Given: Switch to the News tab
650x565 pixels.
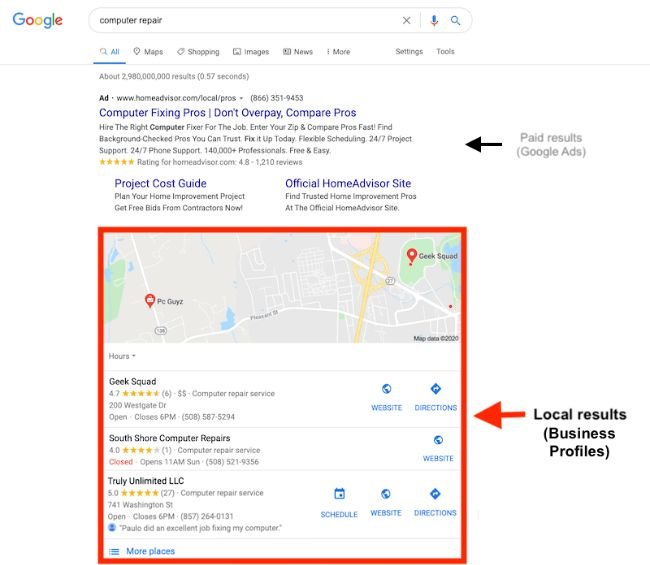Looking at the screenshot, I should click(298, 52).
